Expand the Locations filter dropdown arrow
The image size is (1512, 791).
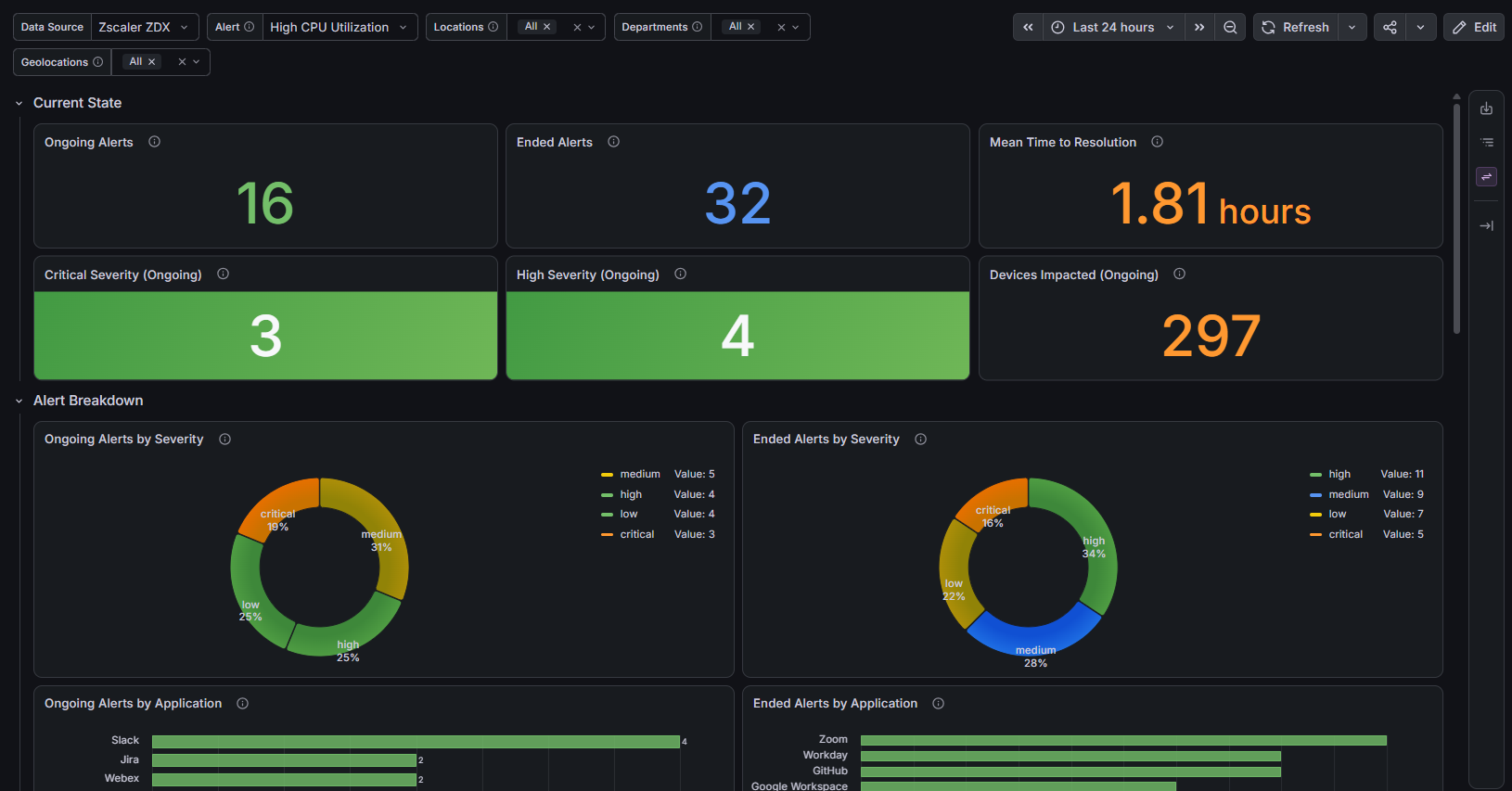point(592,28)
